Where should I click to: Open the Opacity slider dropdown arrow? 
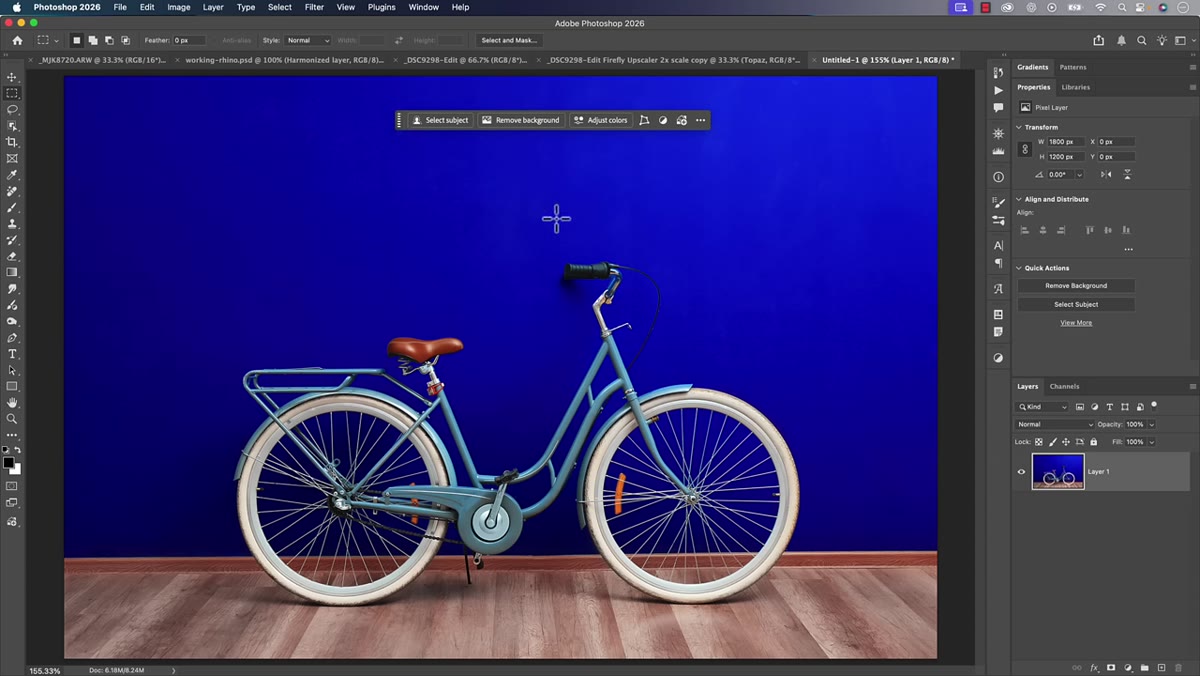click(1151, 424)
